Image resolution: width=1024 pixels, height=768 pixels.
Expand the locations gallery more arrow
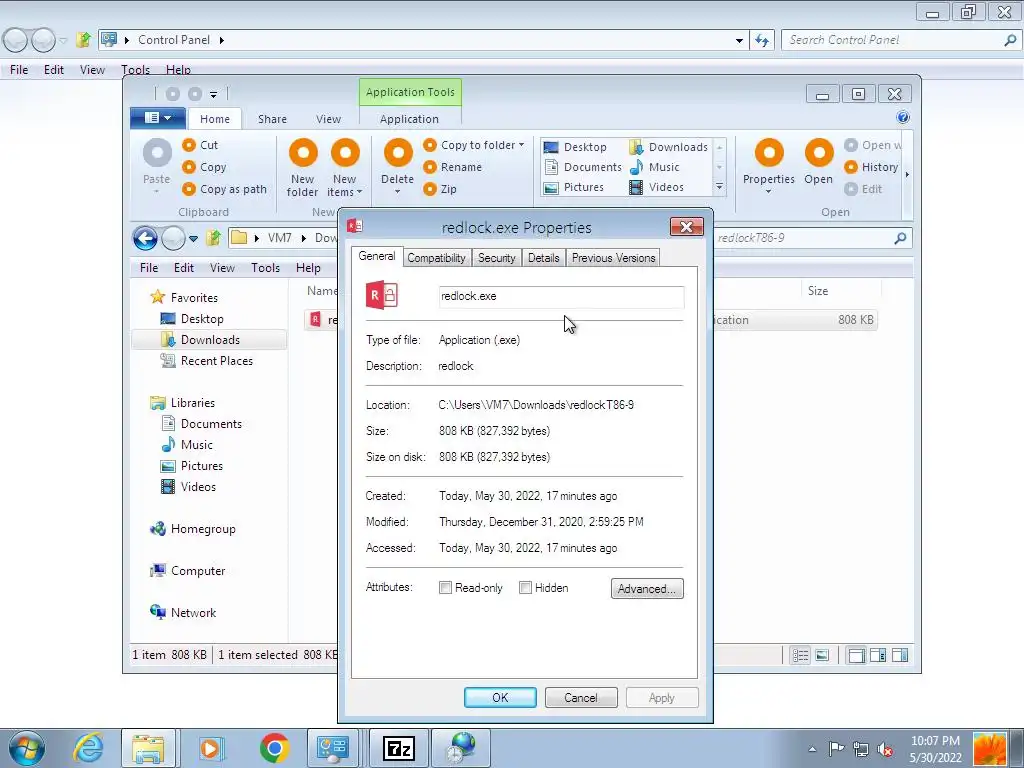pos(719,187)
